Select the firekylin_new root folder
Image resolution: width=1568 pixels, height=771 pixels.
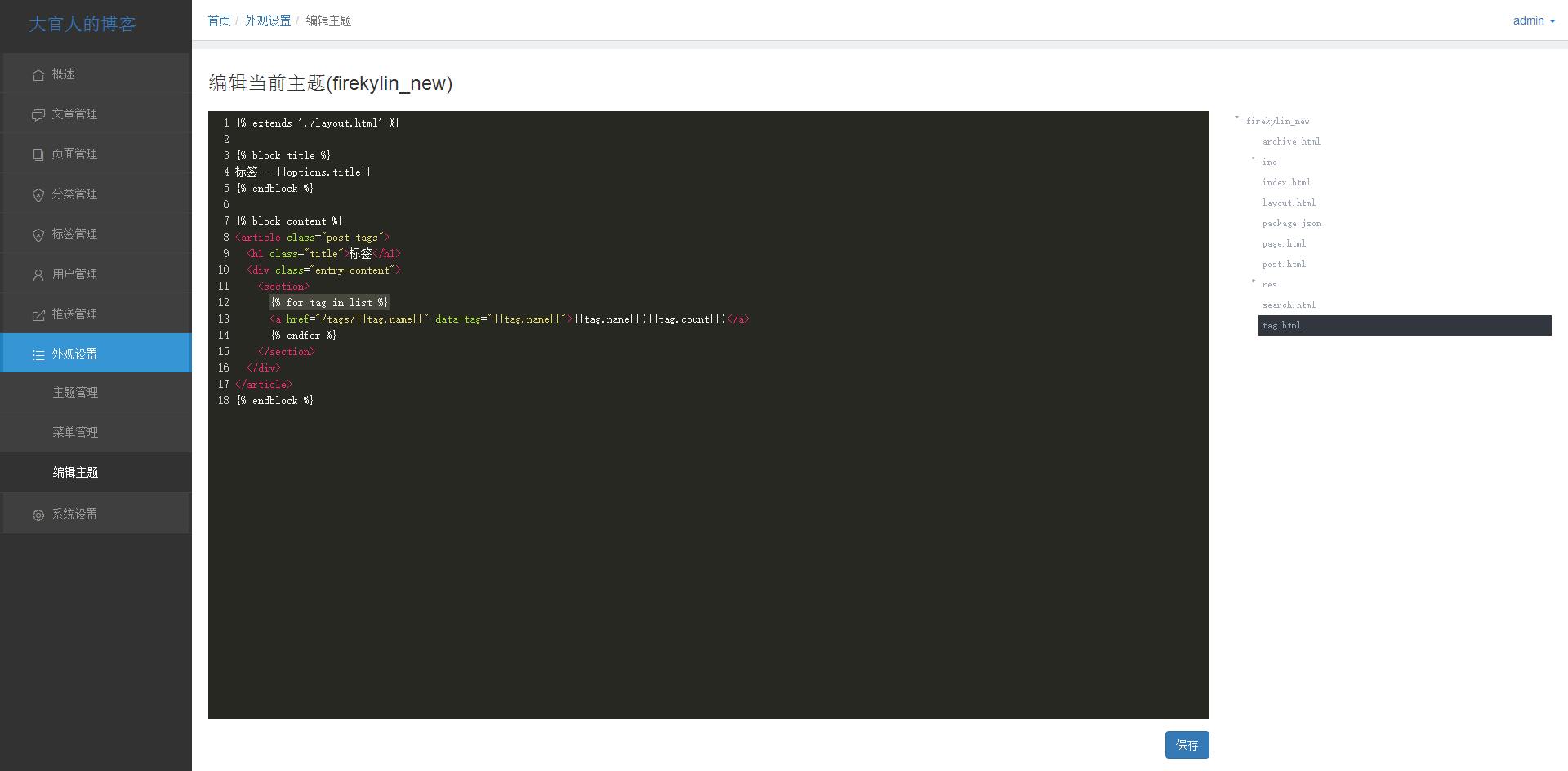tap(1277, 121)
